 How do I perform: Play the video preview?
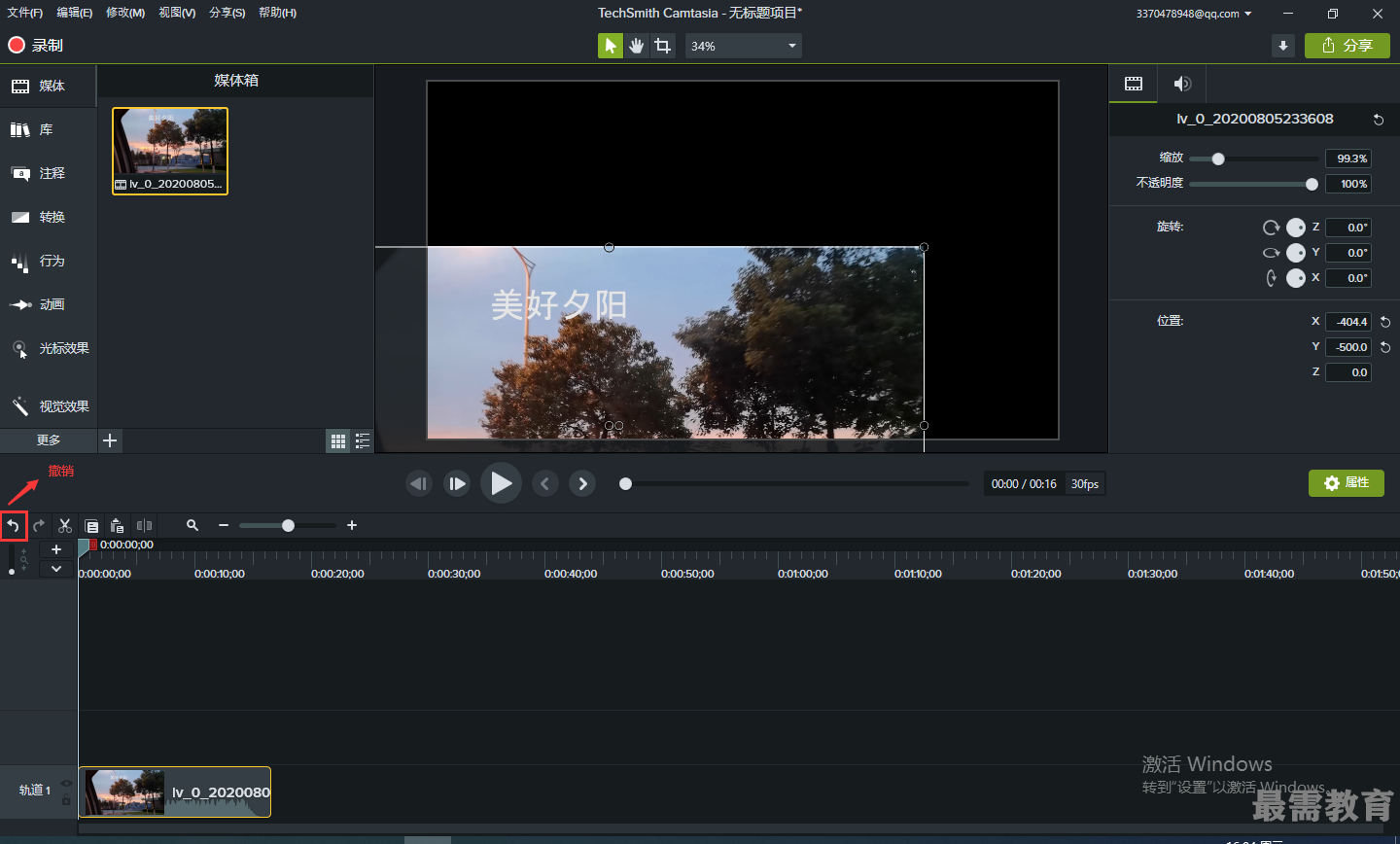click(x=501, y=483)
